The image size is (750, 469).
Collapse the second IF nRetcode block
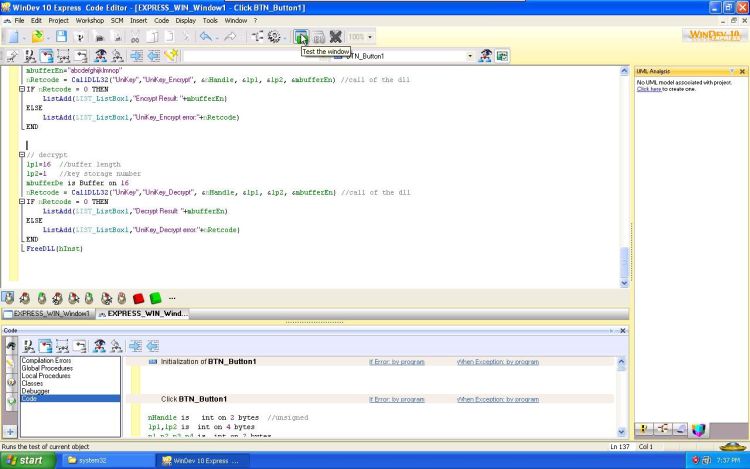(22, 201)
